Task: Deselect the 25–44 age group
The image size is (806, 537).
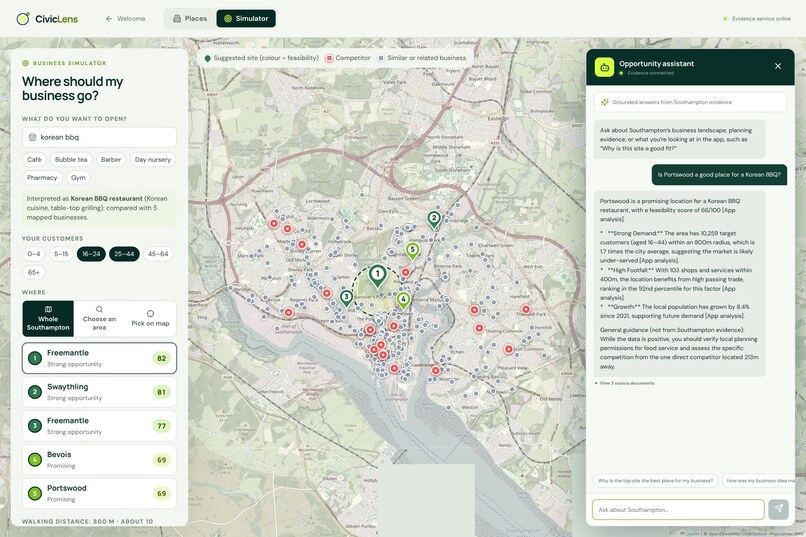Action: coord(124,254)
